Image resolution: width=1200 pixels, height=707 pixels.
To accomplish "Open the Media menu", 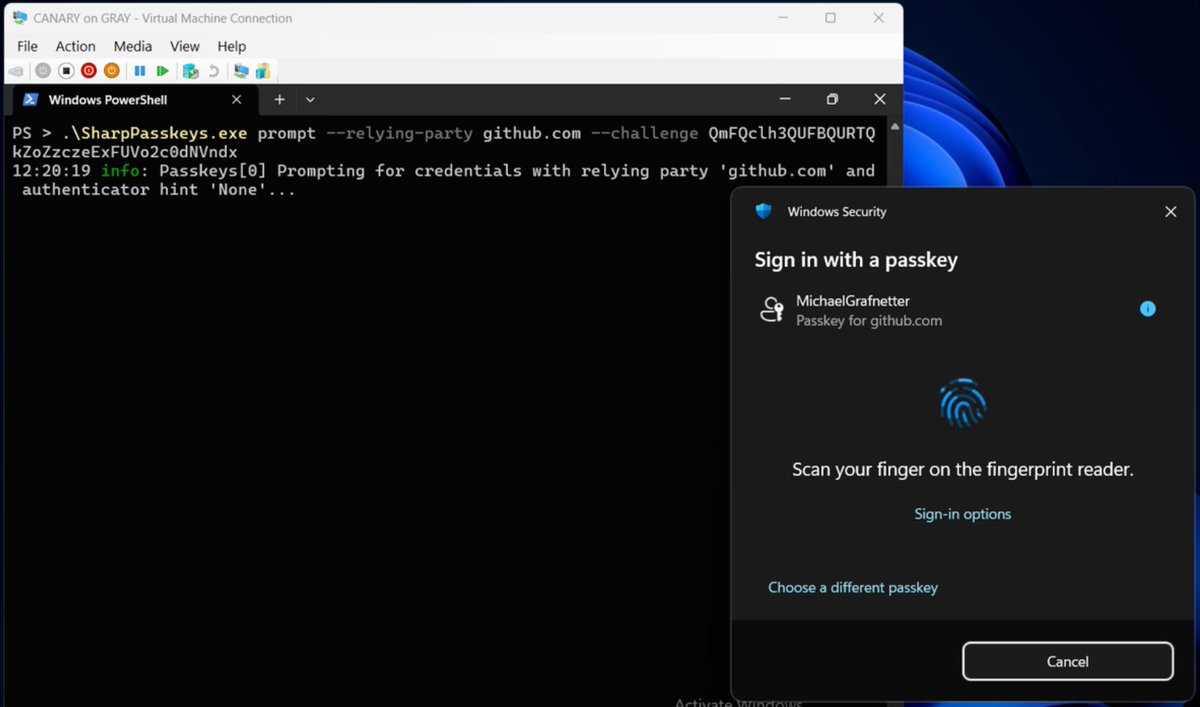I will tap(132, 46).
